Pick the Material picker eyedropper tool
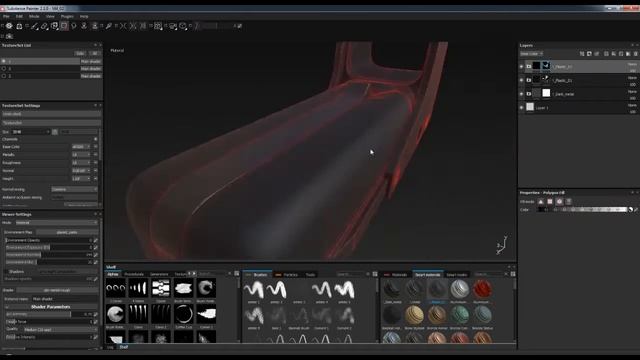This screenshot has height=360, width=640. point(109,26)
